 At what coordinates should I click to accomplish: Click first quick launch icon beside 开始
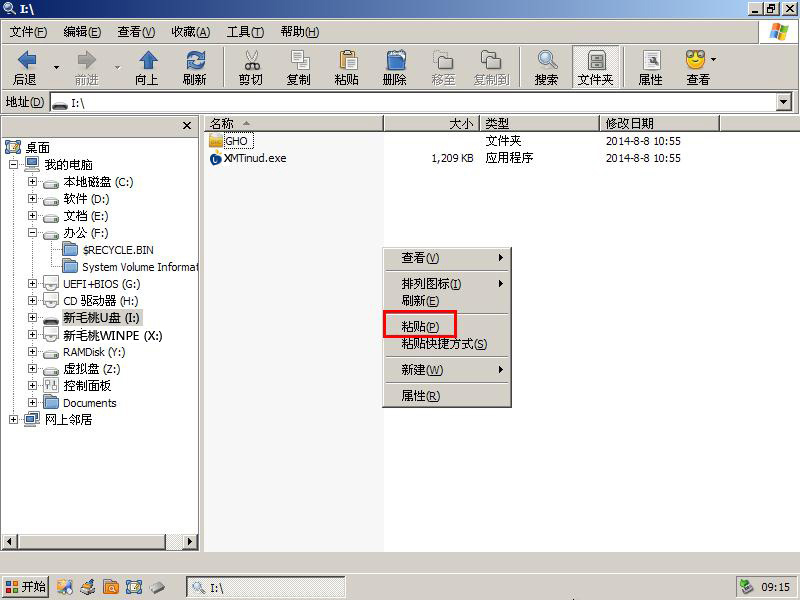(x=64, y=587)
